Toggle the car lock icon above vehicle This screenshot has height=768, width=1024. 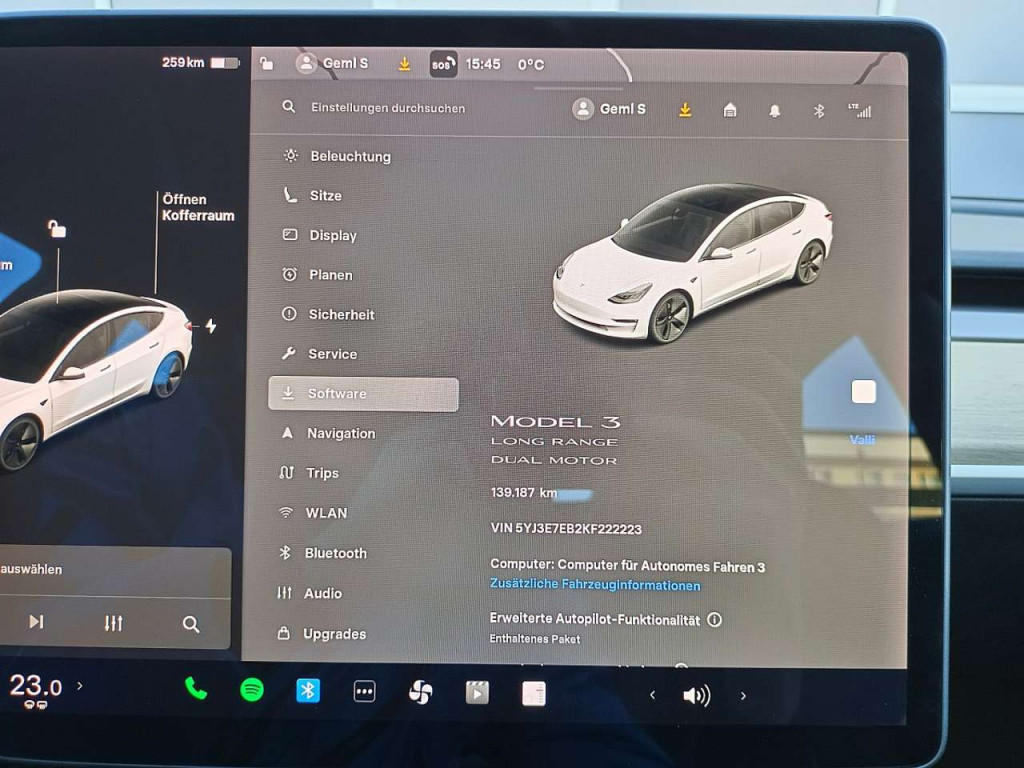[x=57, y=230]
